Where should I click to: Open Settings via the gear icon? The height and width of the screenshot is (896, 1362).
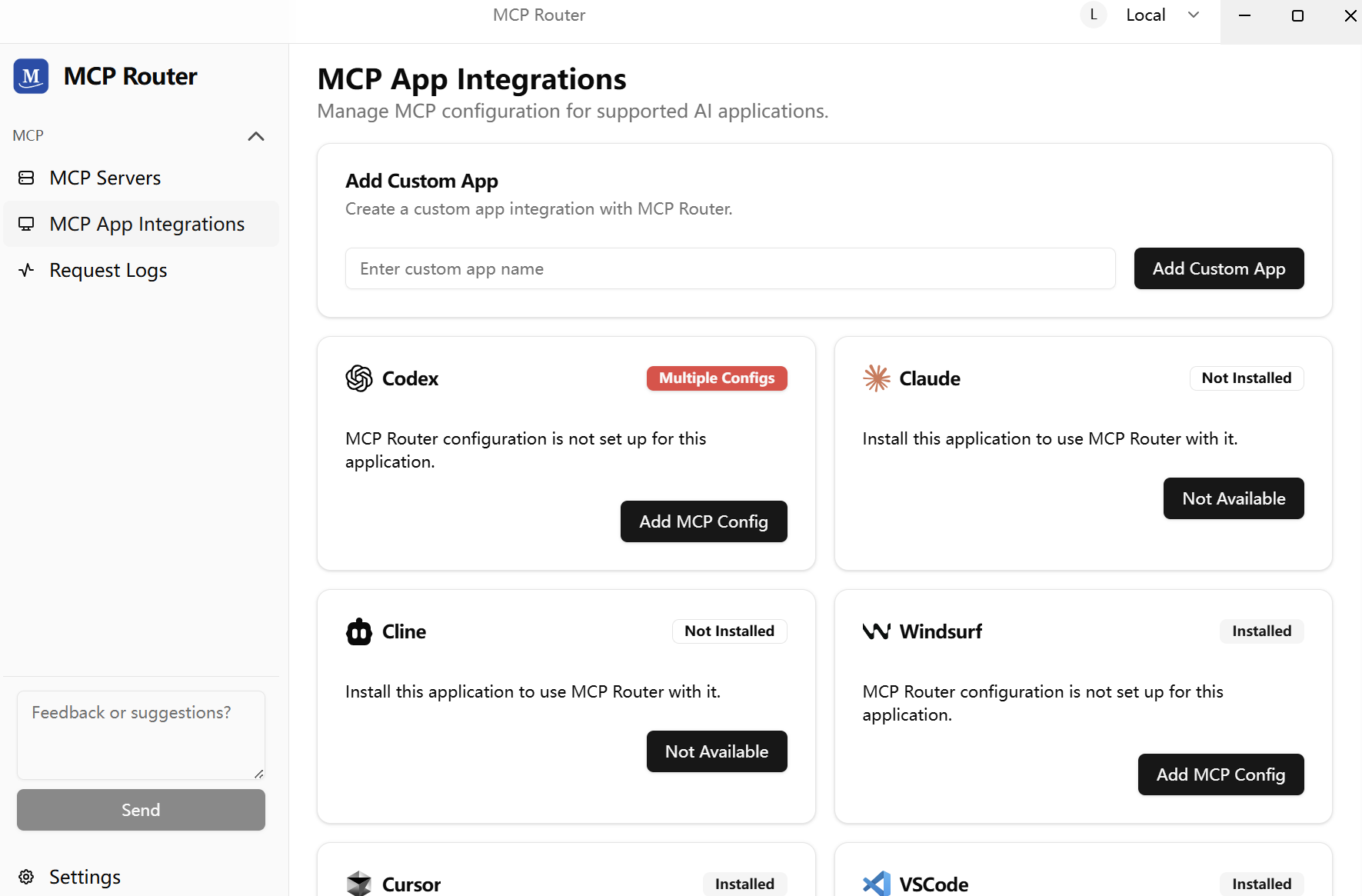tap(26, 877)
